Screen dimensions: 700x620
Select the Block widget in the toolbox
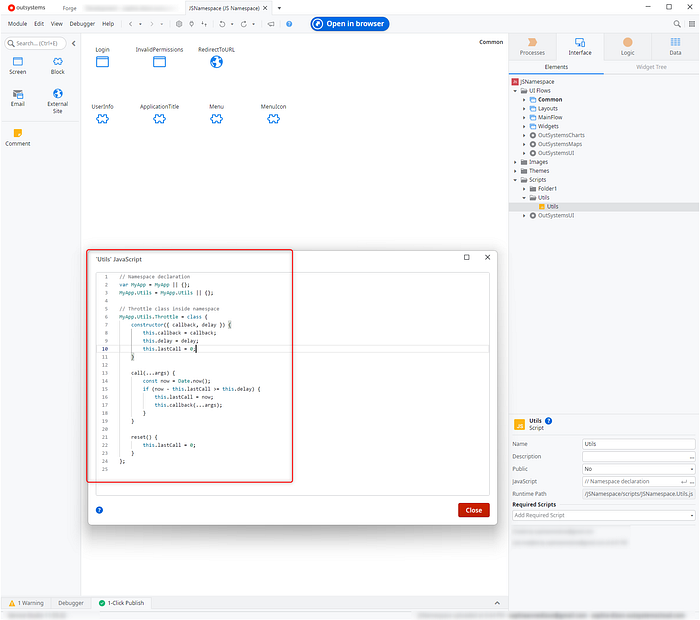pyautogui.click(x=58, y=65)
